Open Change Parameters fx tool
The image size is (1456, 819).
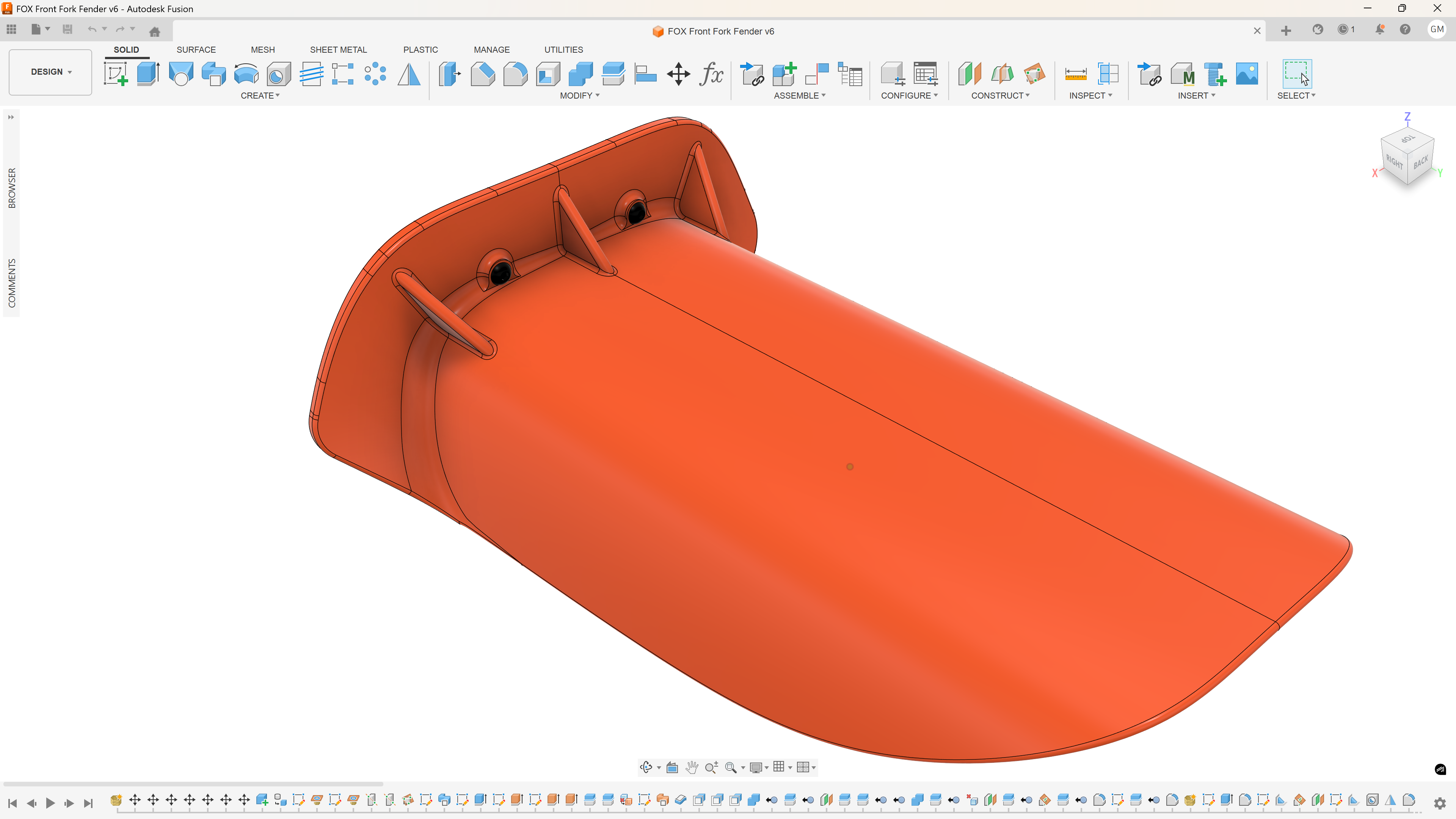712,74
